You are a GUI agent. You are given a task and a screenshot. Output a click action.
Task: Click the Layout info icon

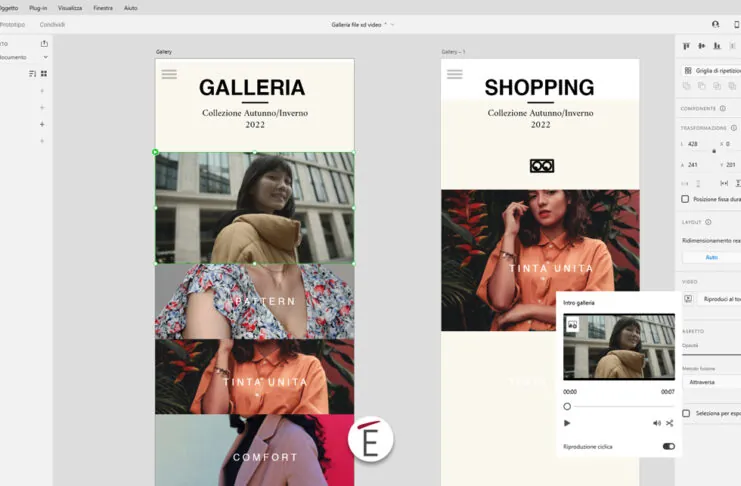(x=708, y=222)
